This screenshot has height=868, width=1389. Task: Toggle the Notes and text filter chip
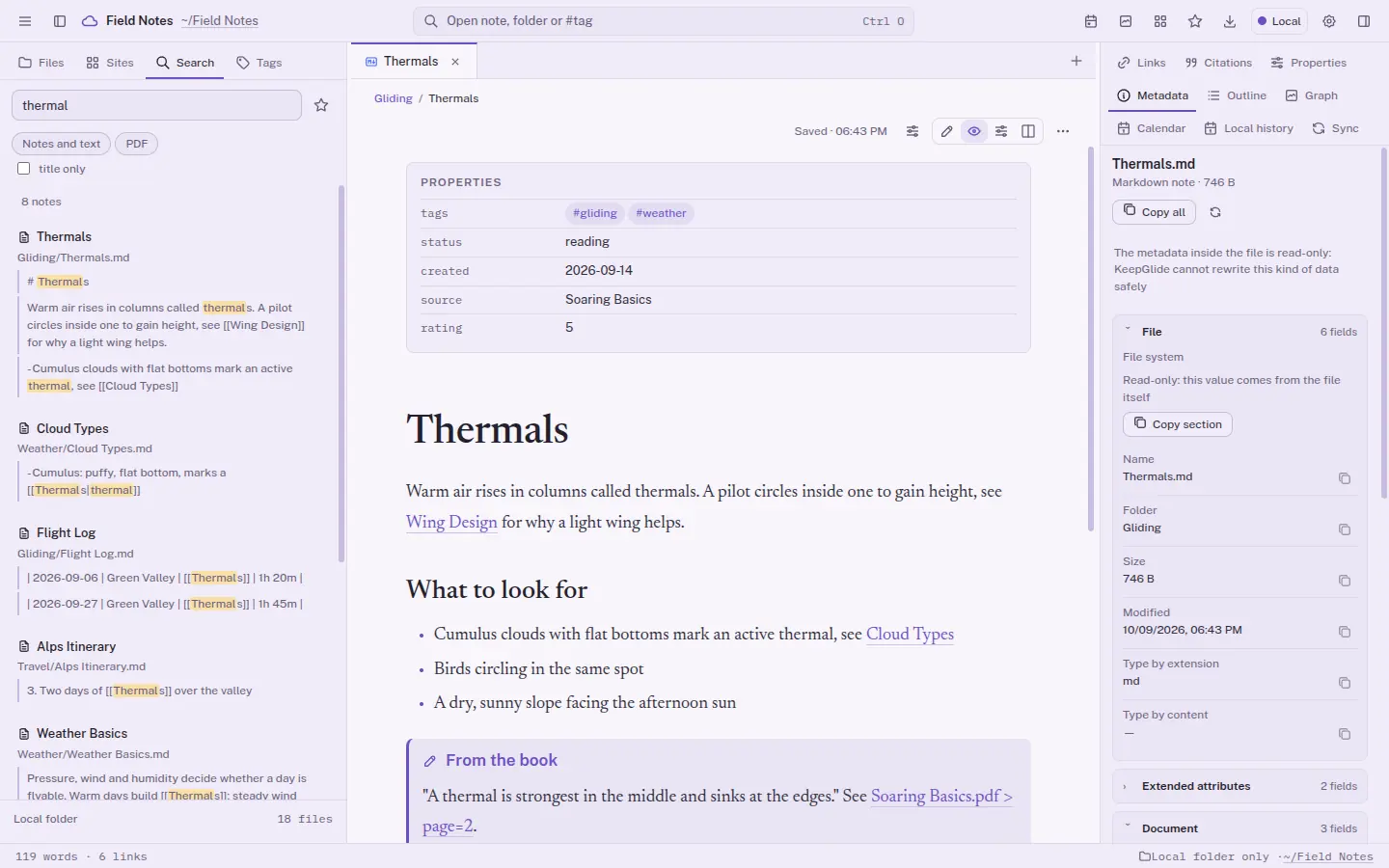pos(61,144)
